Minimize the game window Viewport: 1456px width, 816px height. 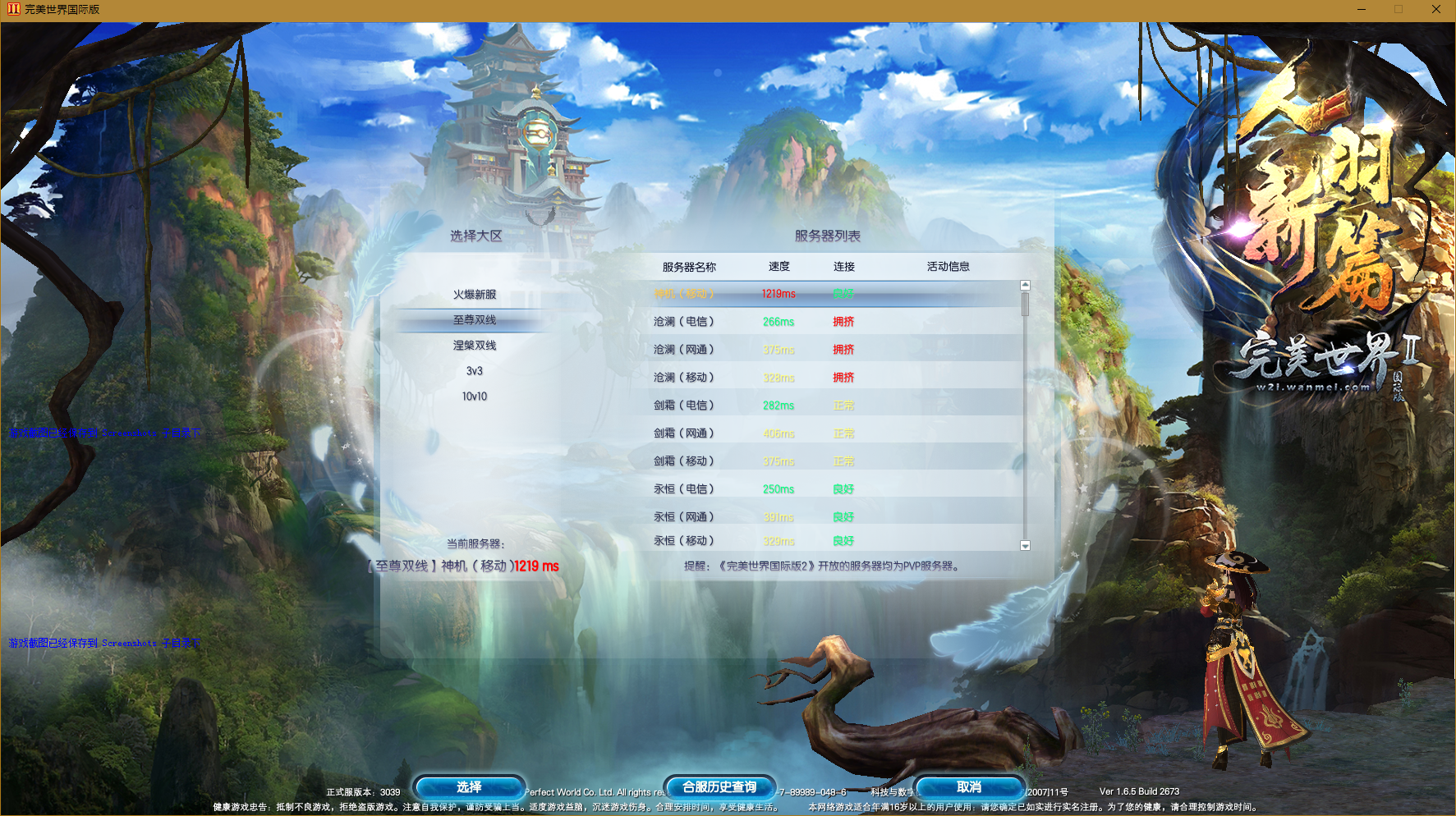click(1361, 9)
